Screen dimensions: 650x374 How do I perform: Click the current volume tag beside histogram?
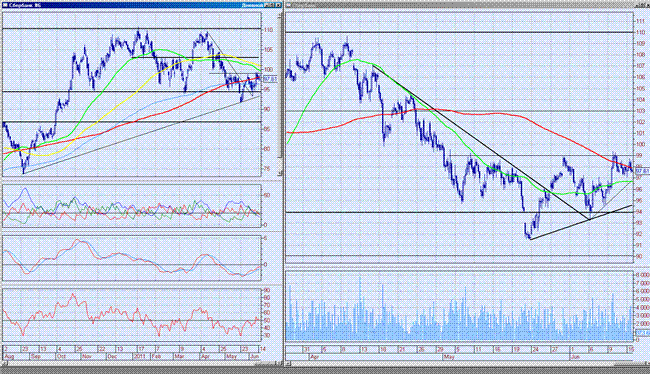tap(642, 333)
